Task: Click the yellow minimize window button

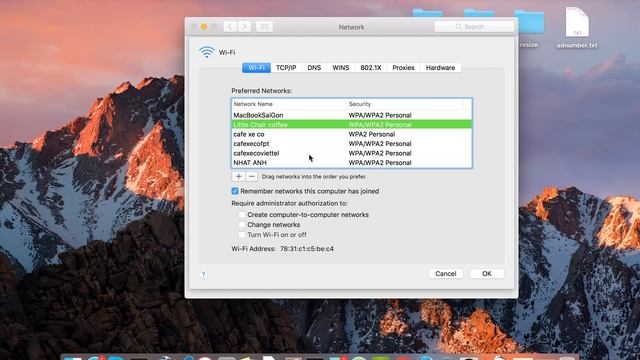Action: point(204,27)
